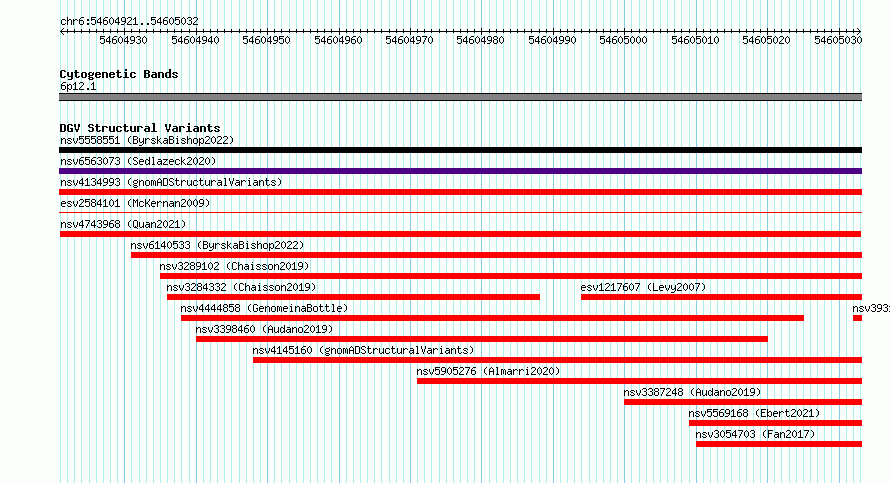This screenshot has height=483, width=890.
Task: Click the DGV Structural Variants track heading
Action: point(140,128)
